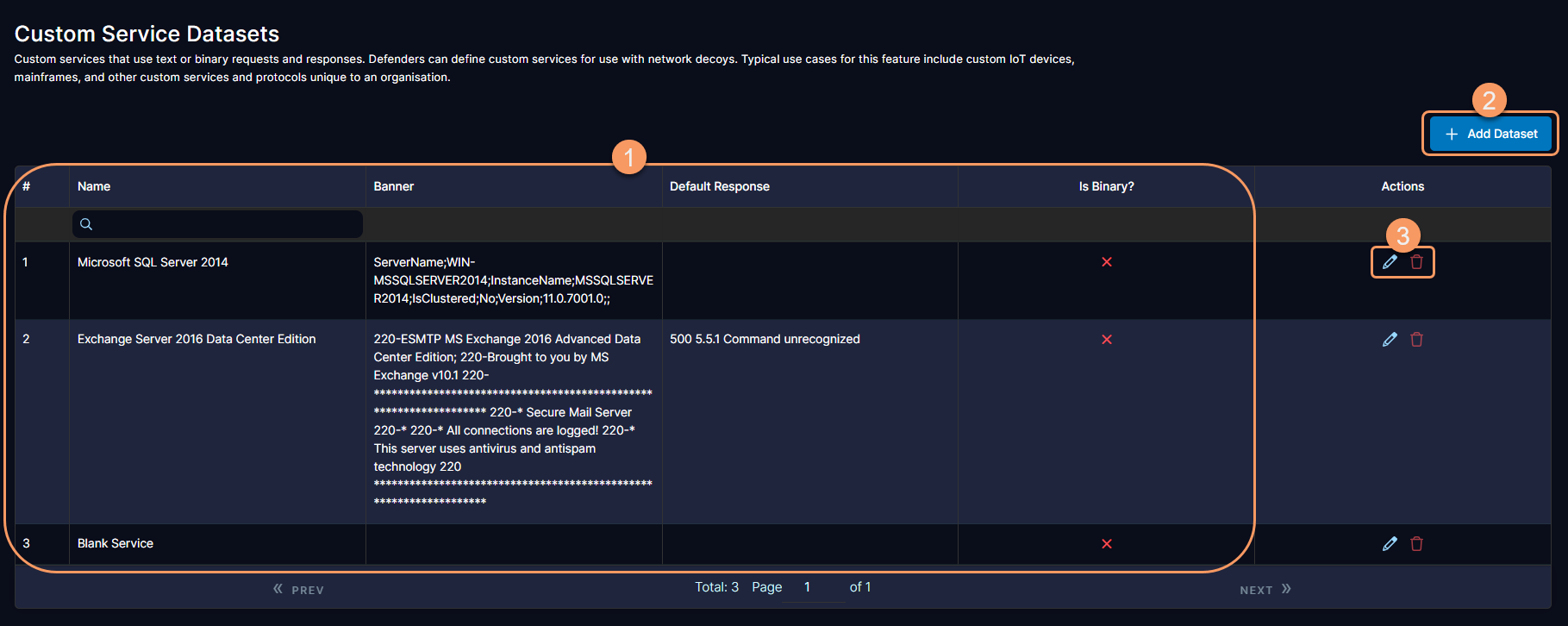
Task: Click the Is Binary X for Microsoft SQL Server
Action: tap(1107, 262)
